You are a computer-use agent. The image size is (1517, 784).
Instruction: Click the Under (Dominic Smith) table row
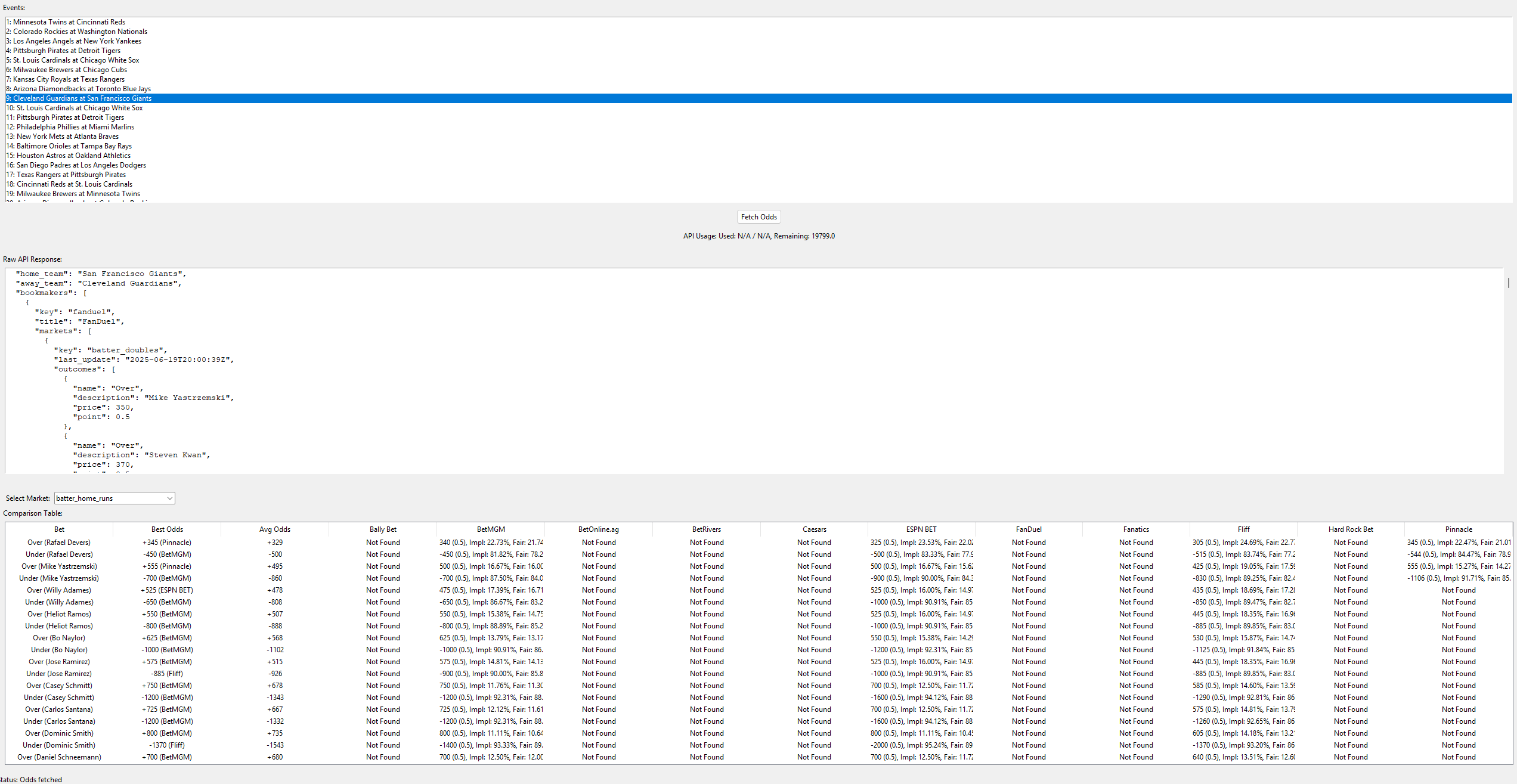click(x=59, y=745)
